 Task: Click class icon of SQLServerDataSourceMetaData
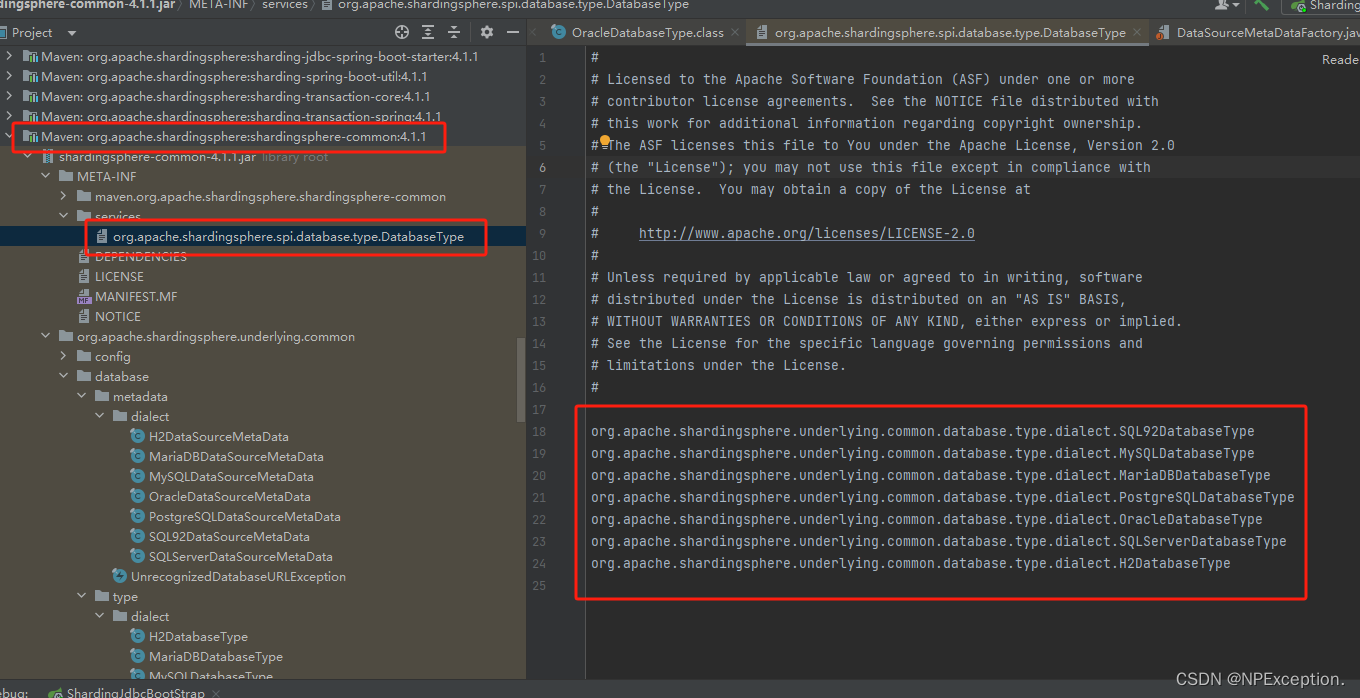(x=138, y=556)
